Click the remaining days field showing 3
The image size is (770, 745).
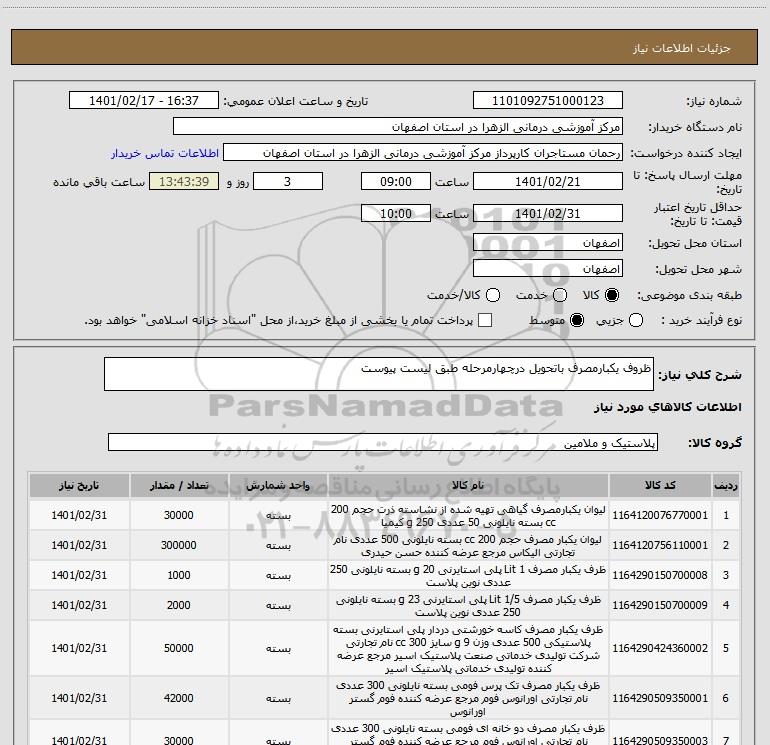point(288,182)
